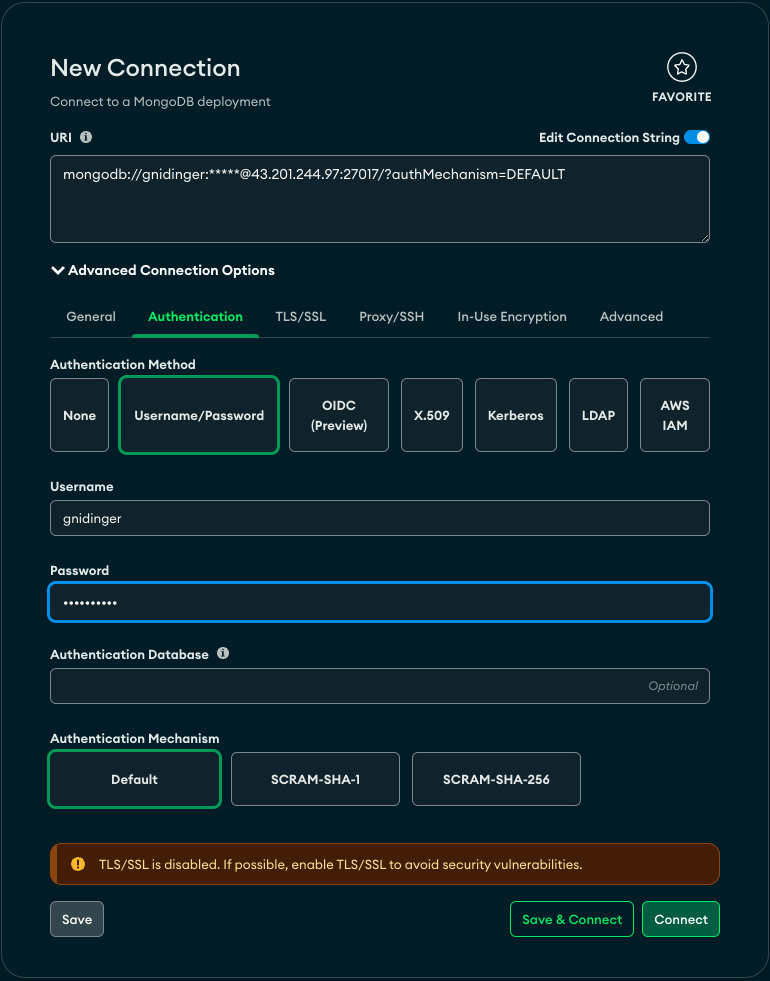Click into the Password field

[x=380, y=602]
